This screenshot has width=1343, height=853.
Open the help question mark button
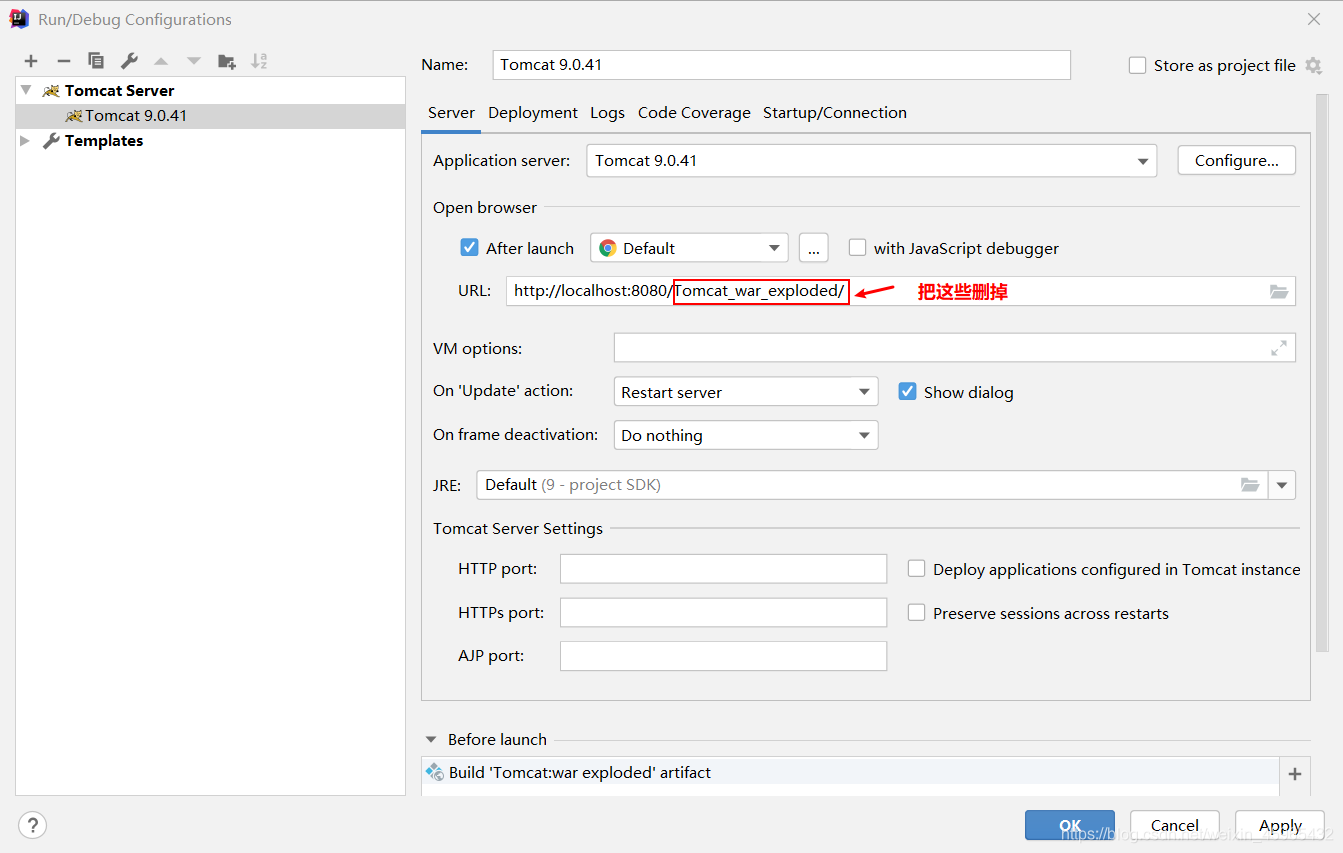click(x=33, y=825)
